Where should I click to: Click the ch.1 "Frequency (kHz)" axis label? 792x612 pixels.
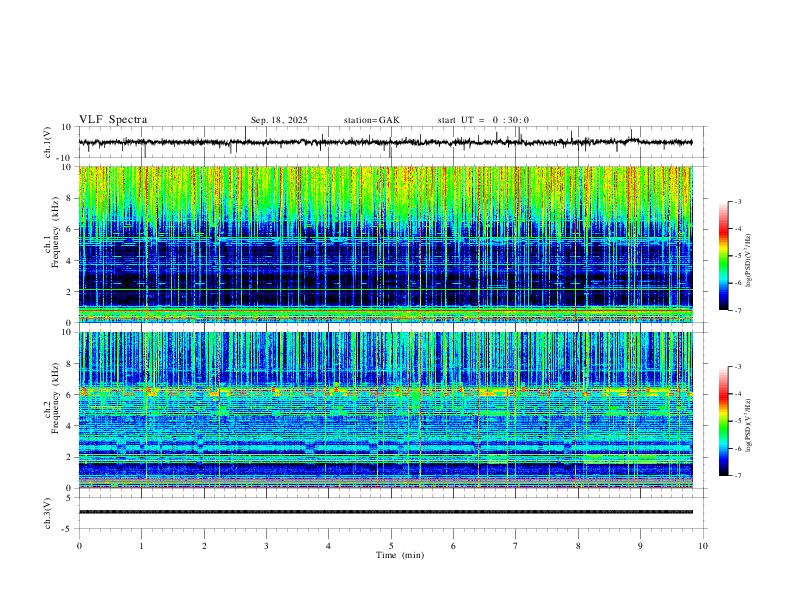[55, 230]
